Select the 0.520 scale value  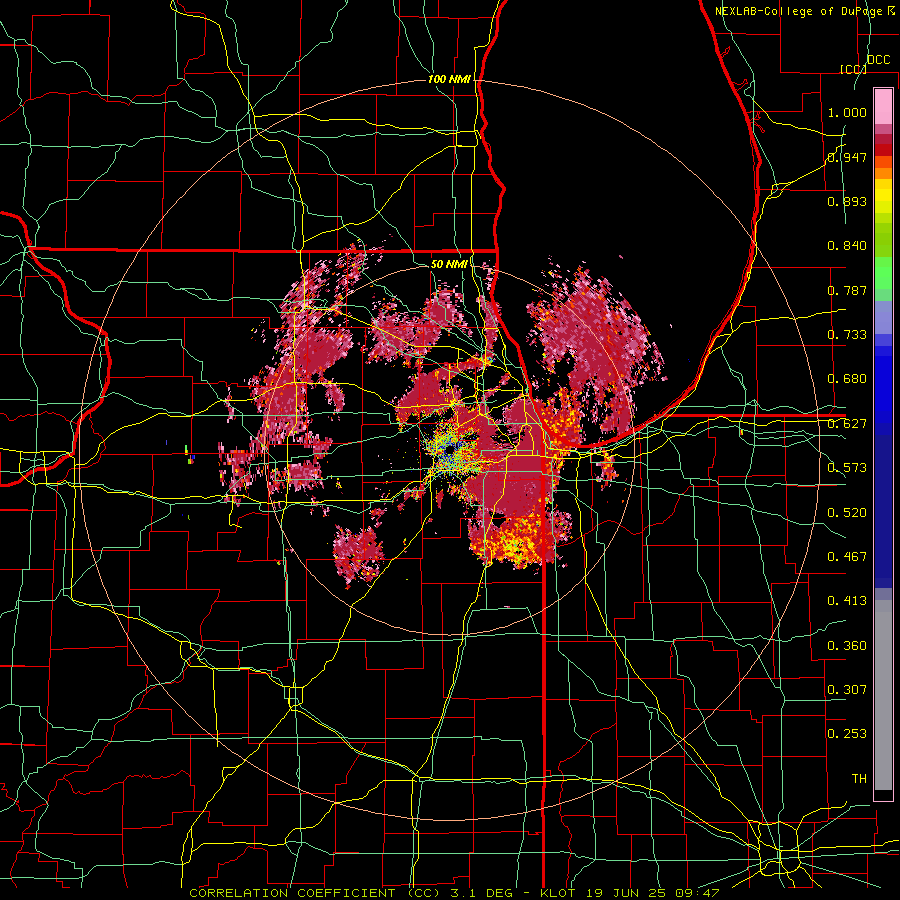(x=847, y=513)
